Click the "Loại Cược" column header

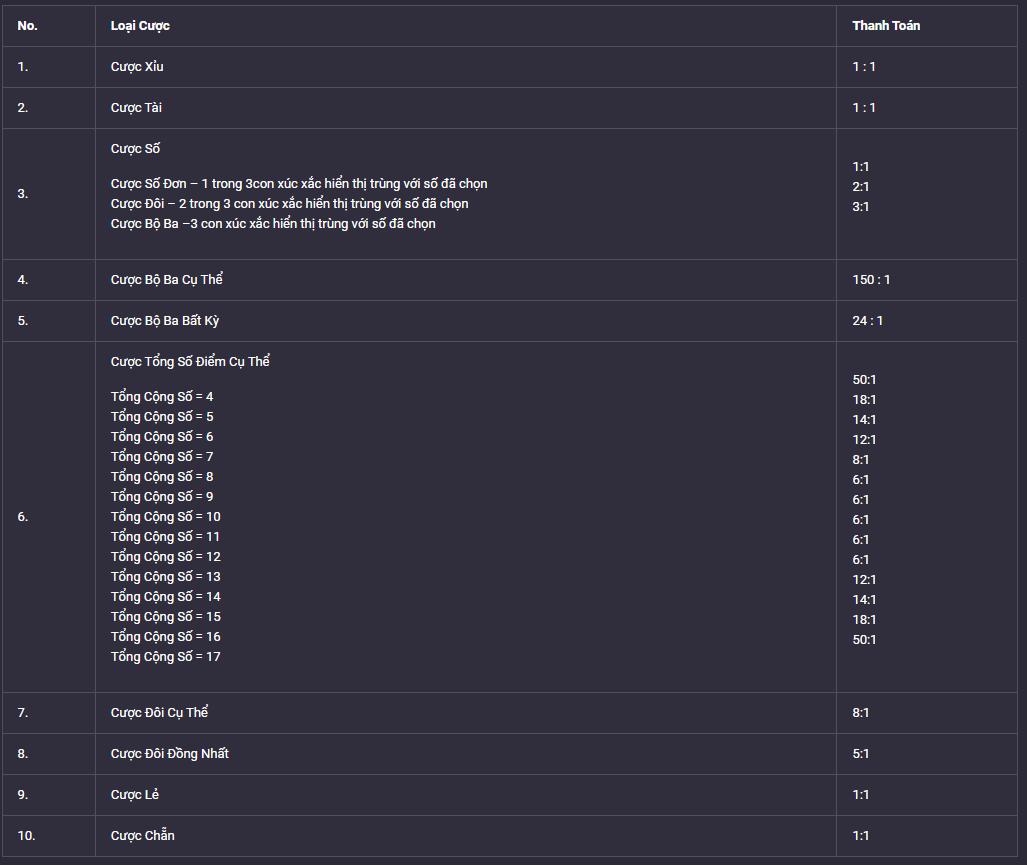[x=140, y=26]
